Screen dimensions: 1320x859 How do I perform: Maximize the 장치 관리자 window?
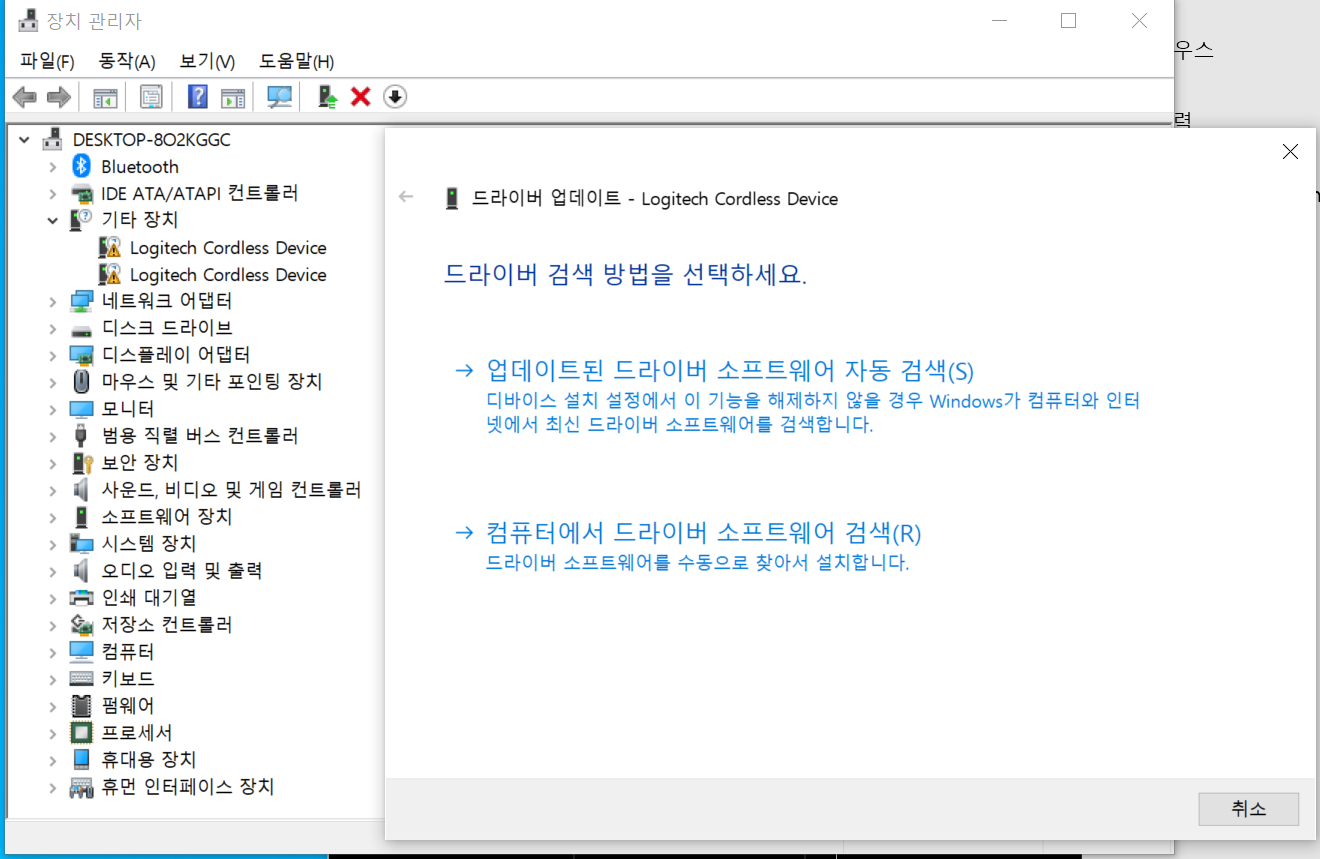(1068, 21)
